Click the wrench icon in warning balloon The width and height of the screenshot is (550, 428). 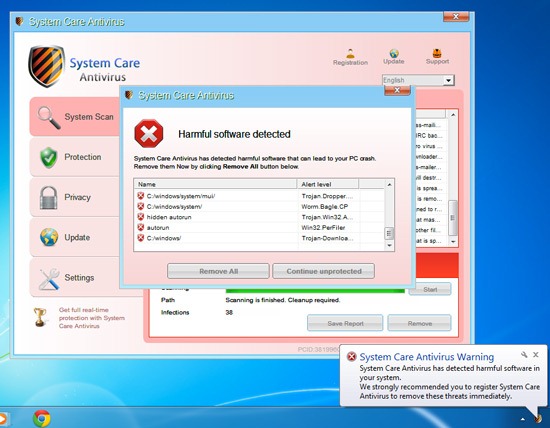[x=524, y=355]
